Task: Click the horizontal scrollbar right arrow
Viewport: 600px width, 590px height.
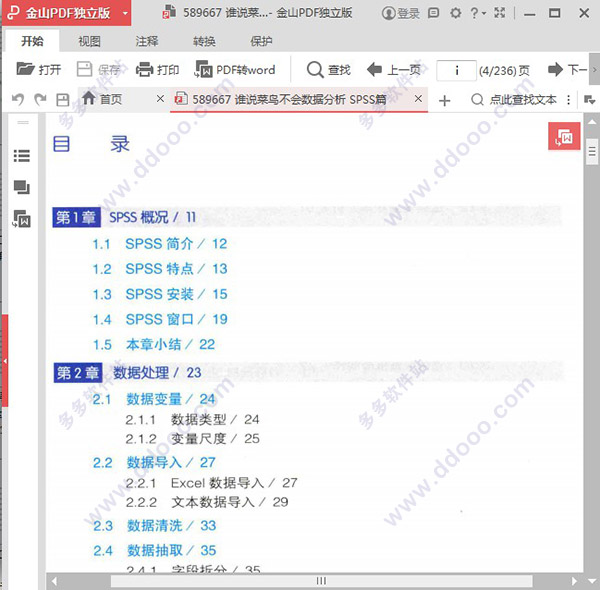Action: click(x=574, y=581)
